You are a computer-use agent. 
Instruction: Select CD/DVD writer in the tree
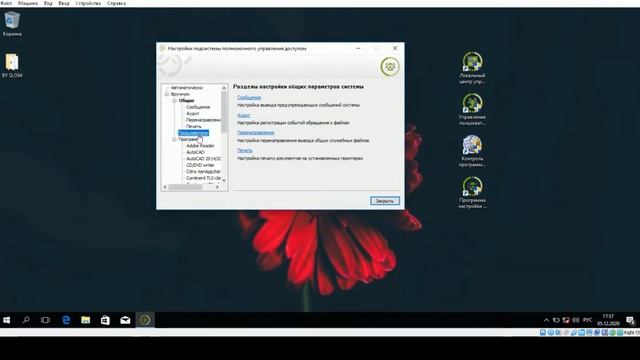[x=200, y=165]
